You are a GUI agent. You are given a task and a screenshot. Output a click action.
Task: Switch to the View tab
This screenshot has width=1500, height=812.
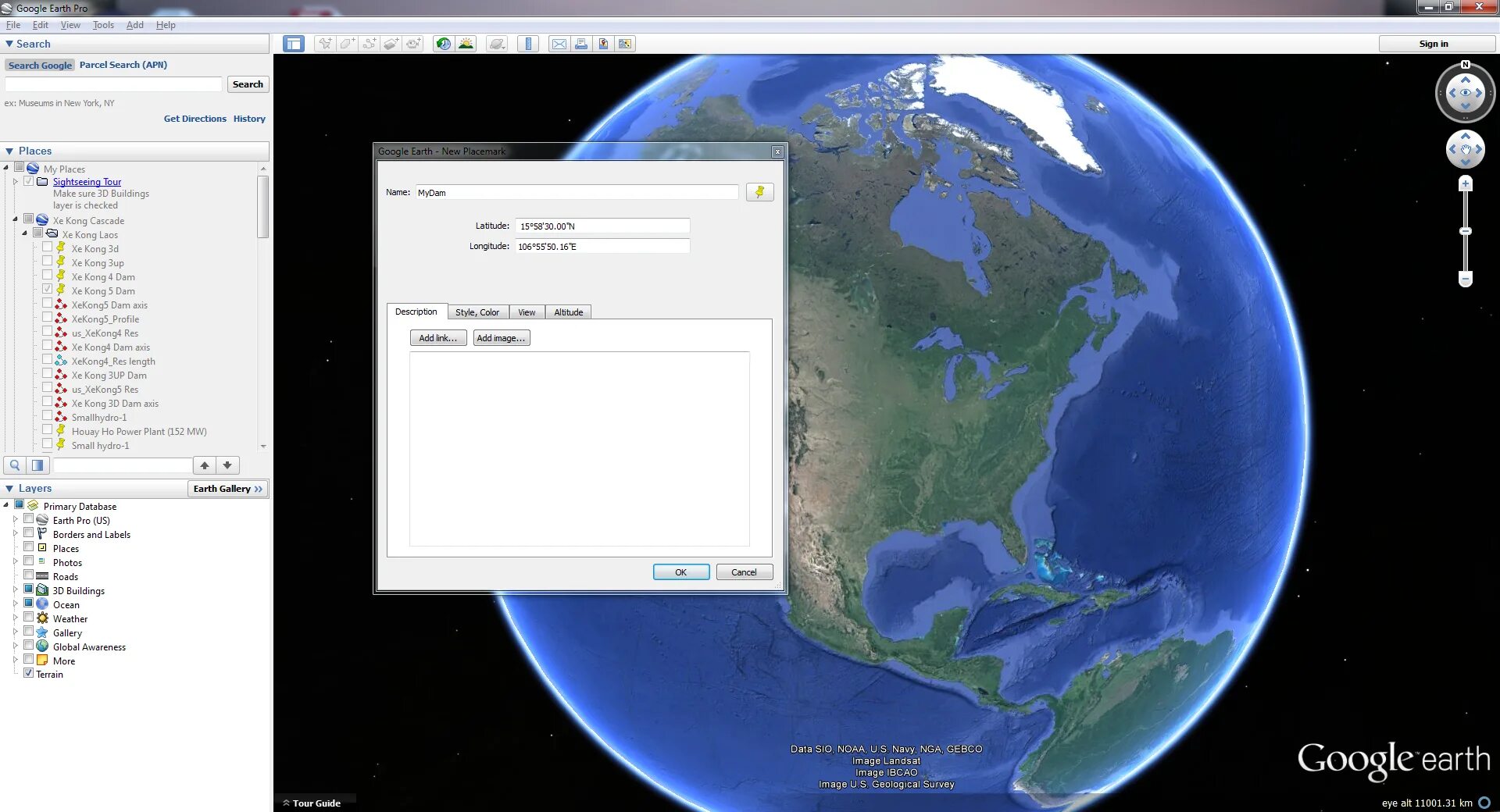pos(527,312)
